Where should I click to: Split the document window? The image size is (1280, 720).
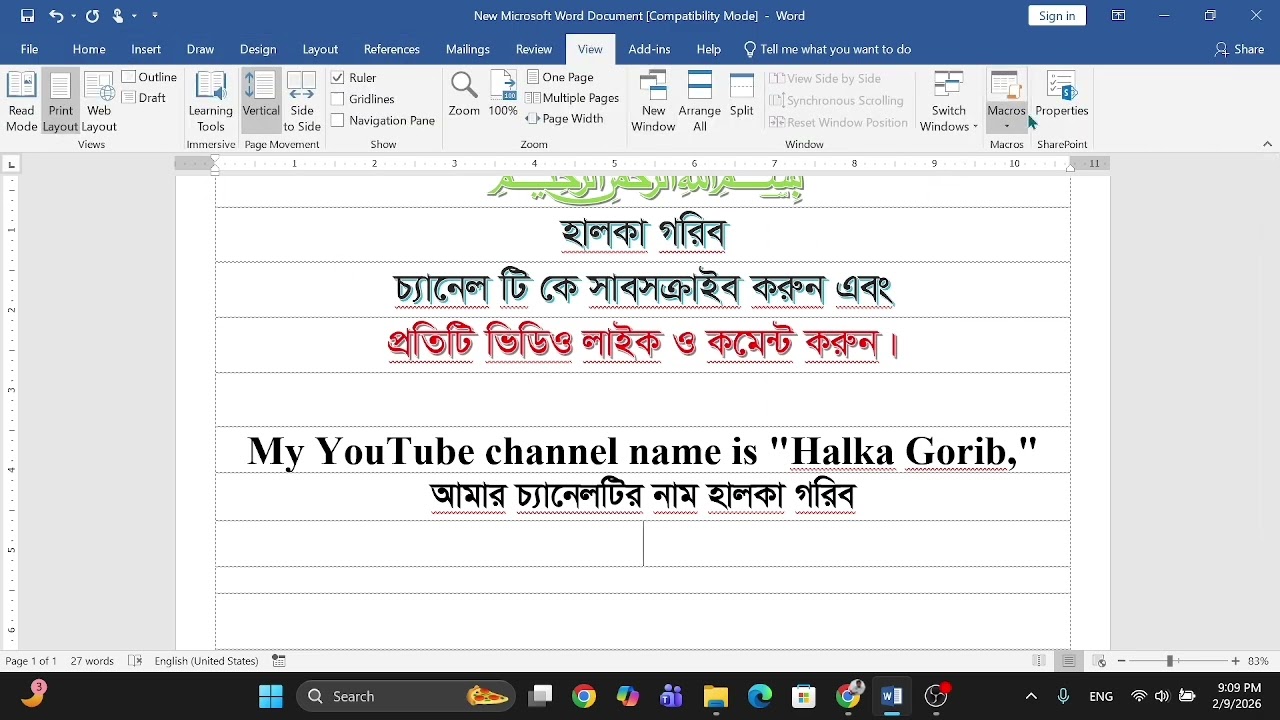[742, 95]
